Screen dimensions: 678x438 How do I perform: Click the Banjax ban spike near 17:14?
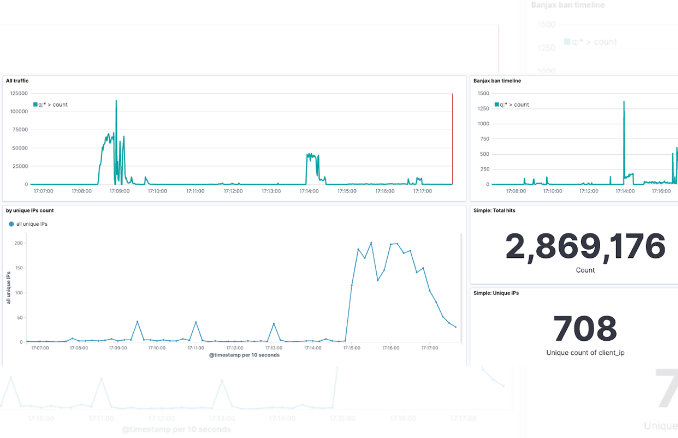[x=623, y=105]
